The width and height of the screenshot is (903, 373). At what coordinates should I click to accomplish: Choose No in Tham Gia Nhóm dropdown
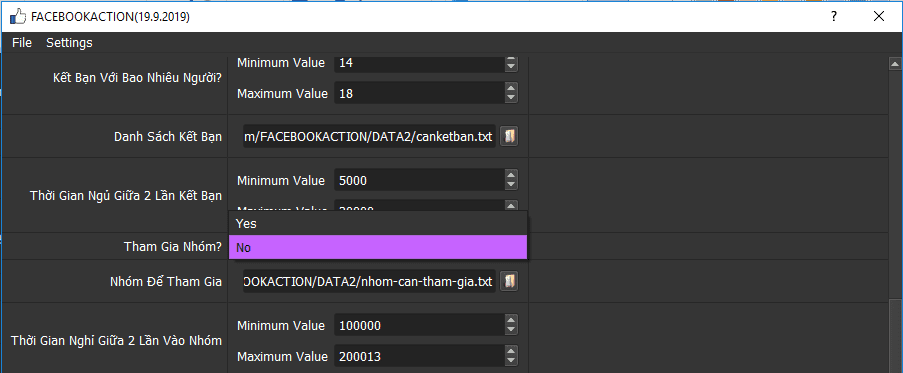click(x=378, y=248)
